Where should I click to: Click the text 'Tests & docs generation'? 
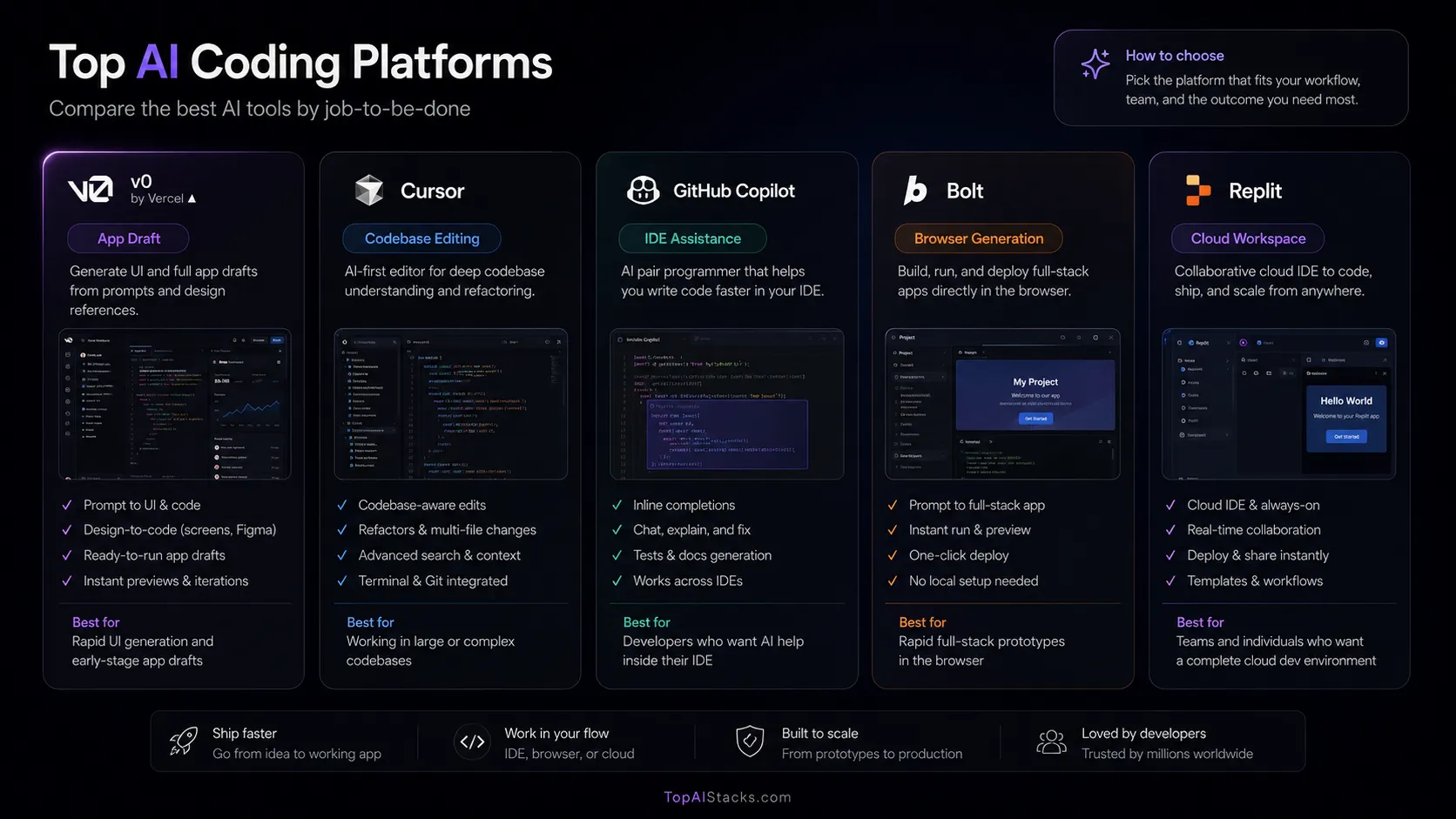point(702,555)
